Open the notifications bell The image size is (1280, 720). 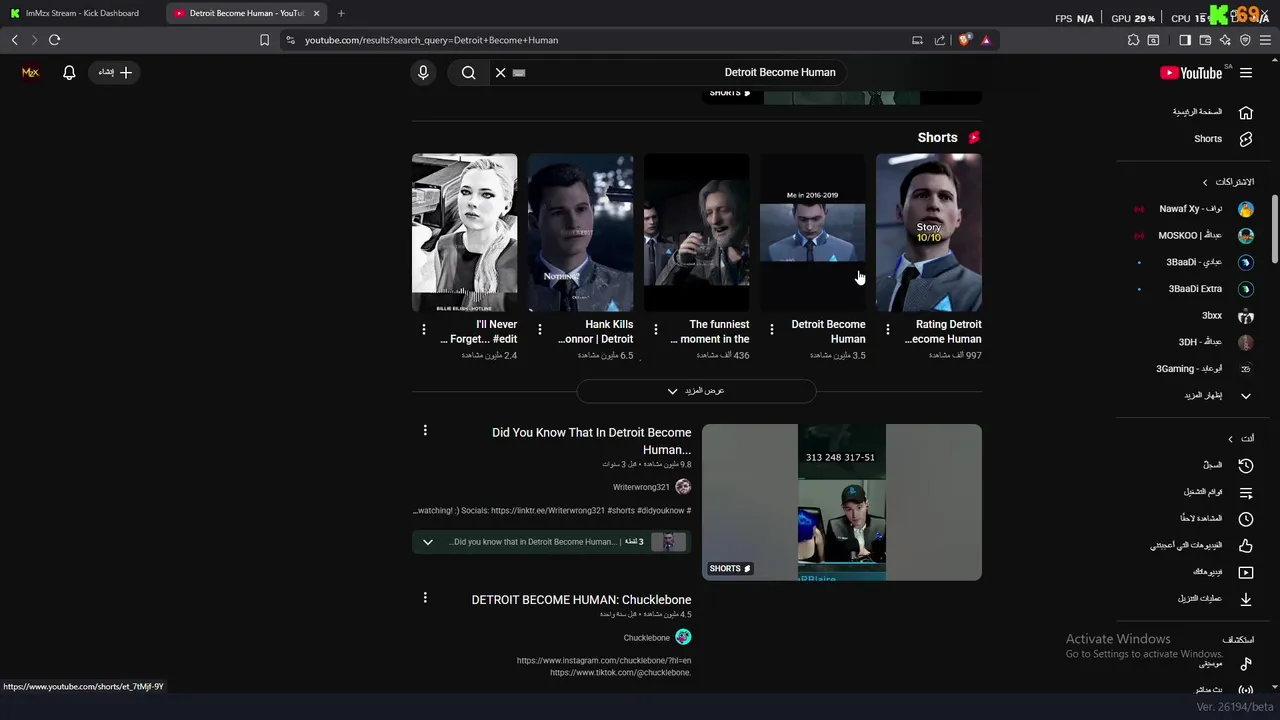point(69,72)
